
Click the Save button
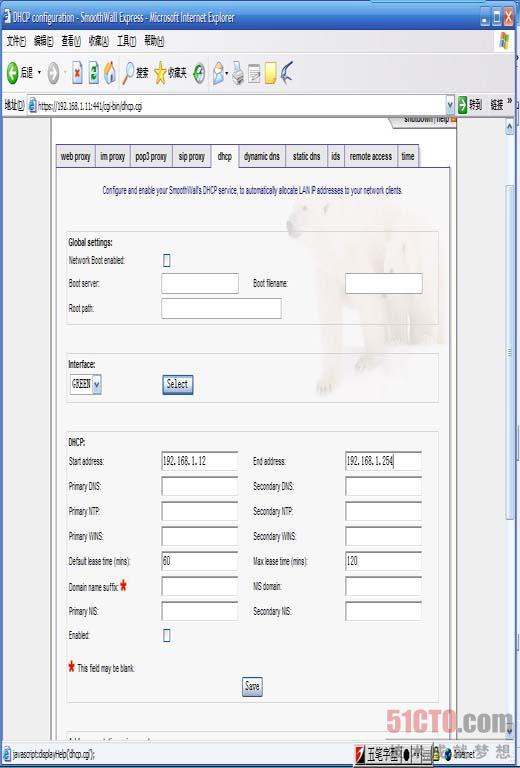click(x=252, y=687)
